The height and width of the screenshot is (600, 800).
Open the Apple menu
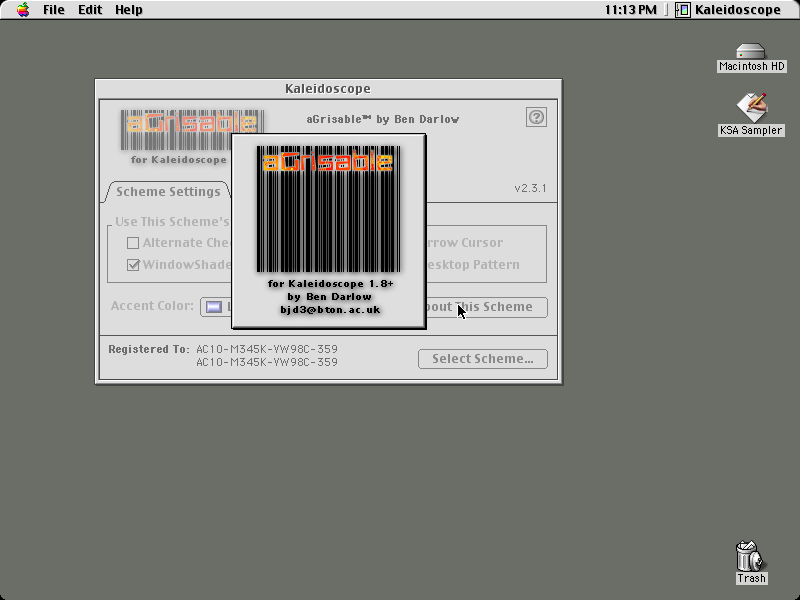point(22,10)
